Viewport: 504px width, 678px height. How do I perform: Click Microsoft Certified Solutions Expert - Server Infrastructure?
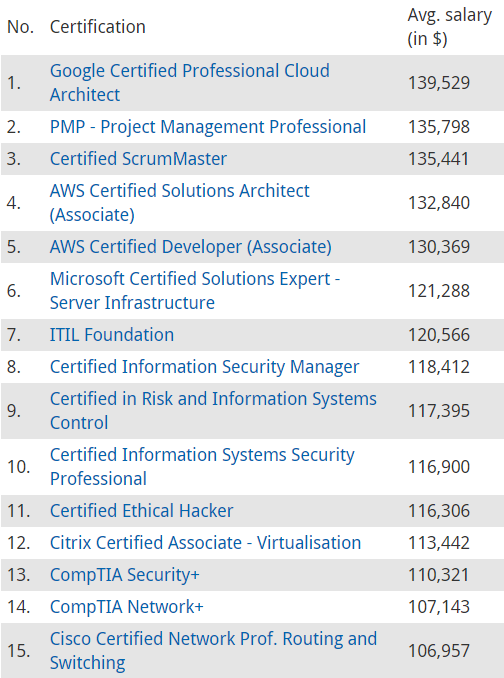point(195,291)
